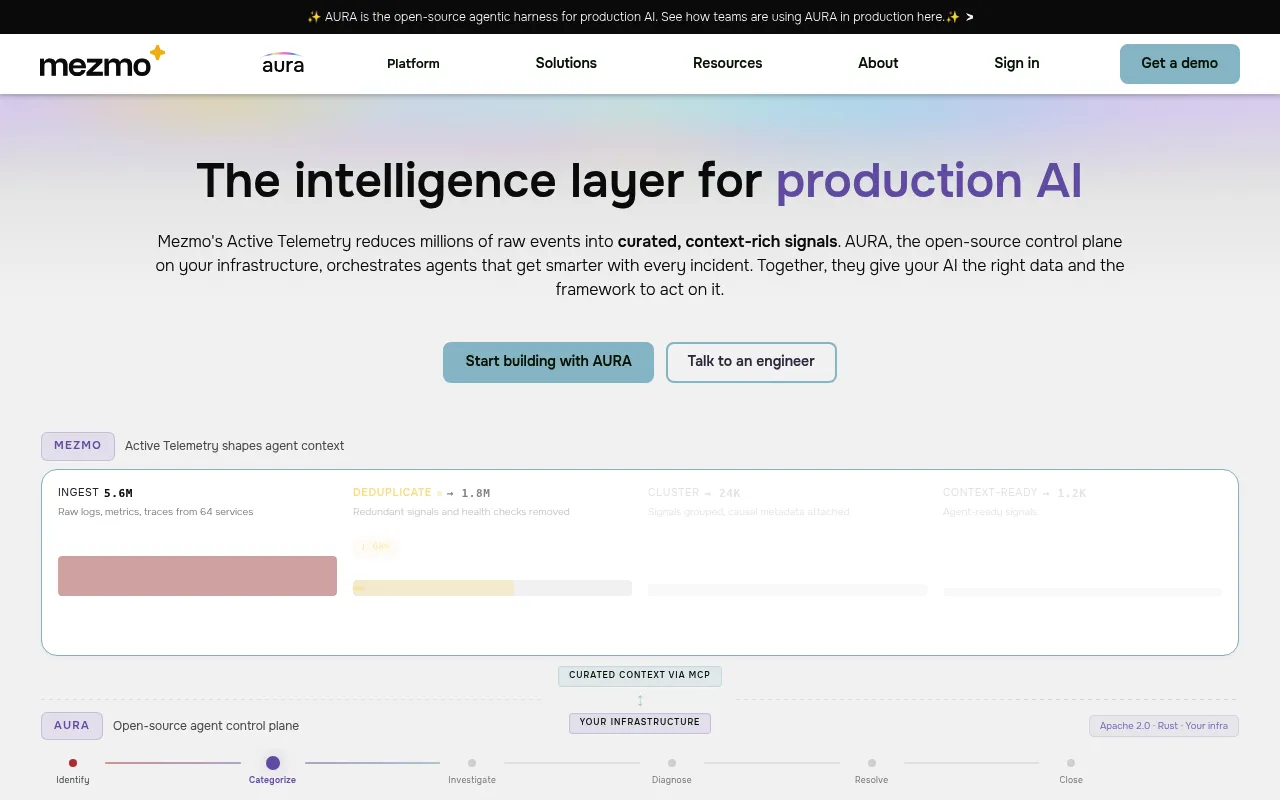Click the CLUSTER 24K heading
The image size is (1280, 800).
tap(695, 492)
